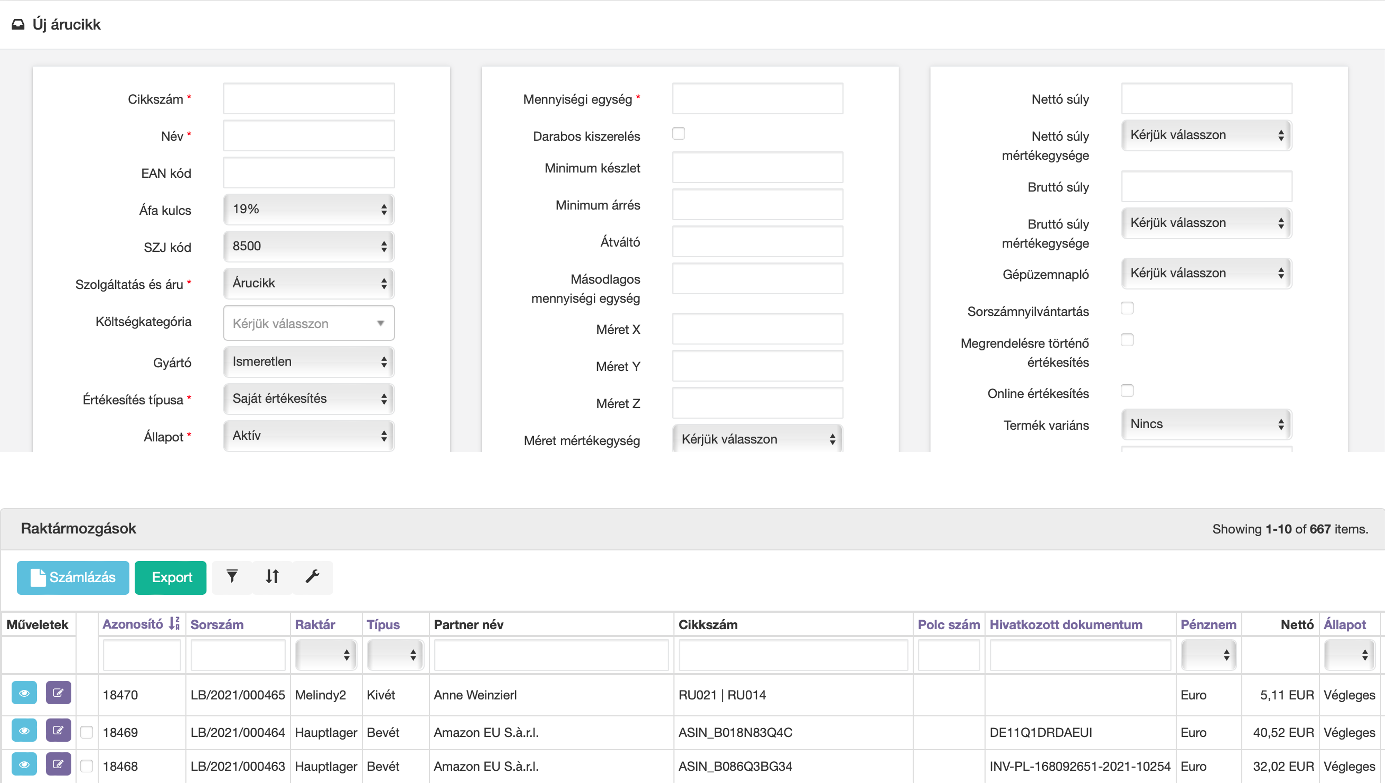Viewport: 1385px width, 783px height.
Task: View record 18468 with the eye icon
Action: (25, 766)
